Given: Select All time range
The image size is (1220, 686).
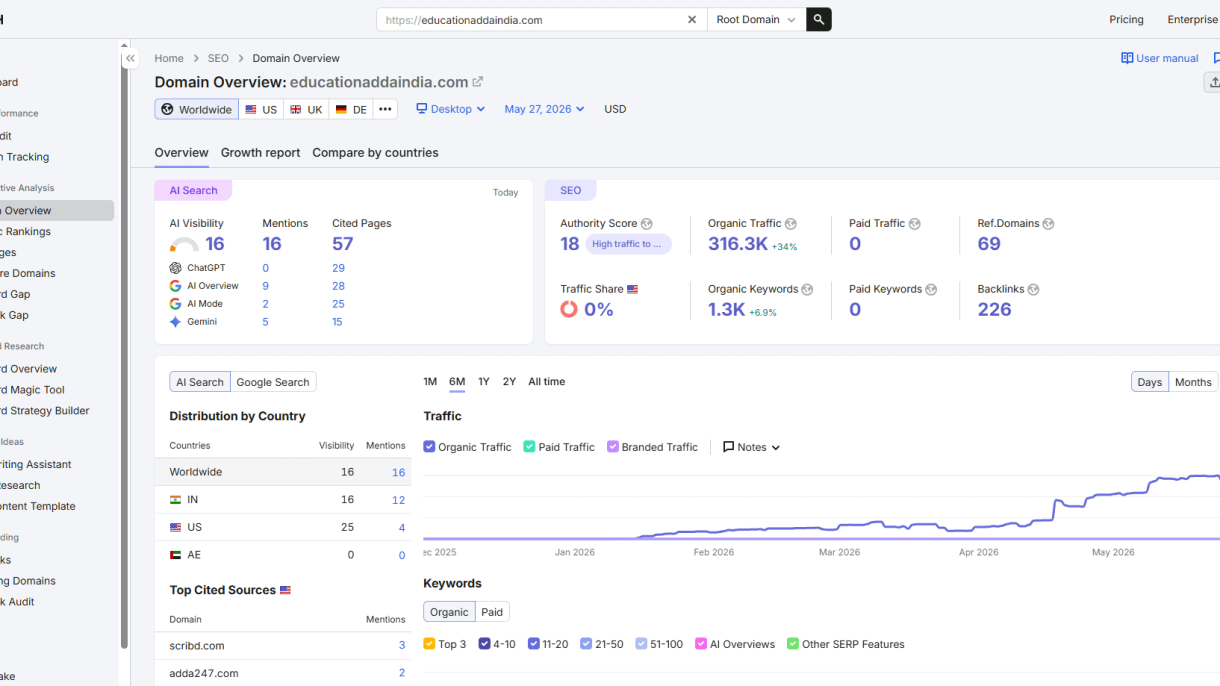Looking at the screenshot, I should point(546,382).
